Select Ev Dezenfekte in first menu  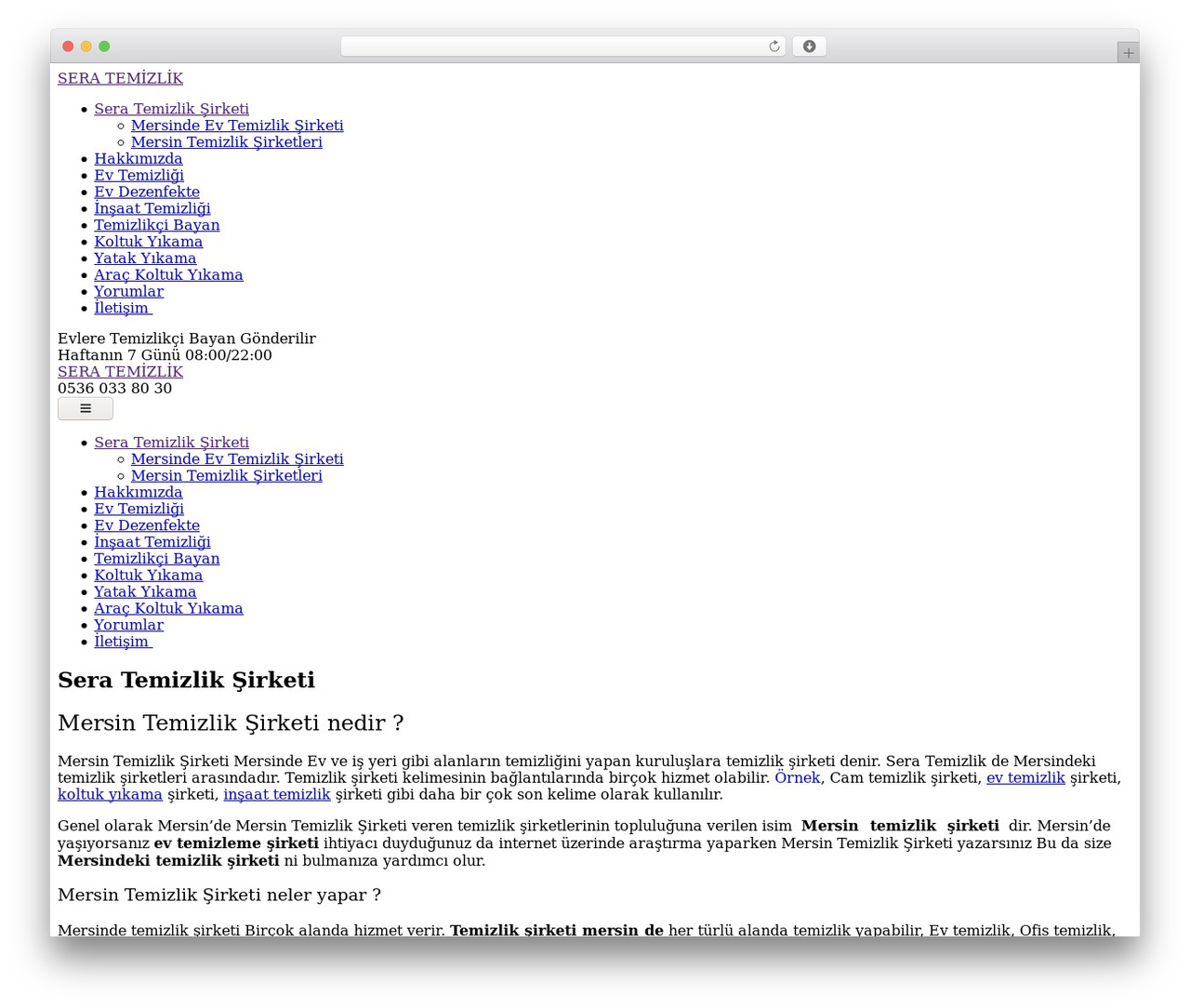click(x=147, y=192)
